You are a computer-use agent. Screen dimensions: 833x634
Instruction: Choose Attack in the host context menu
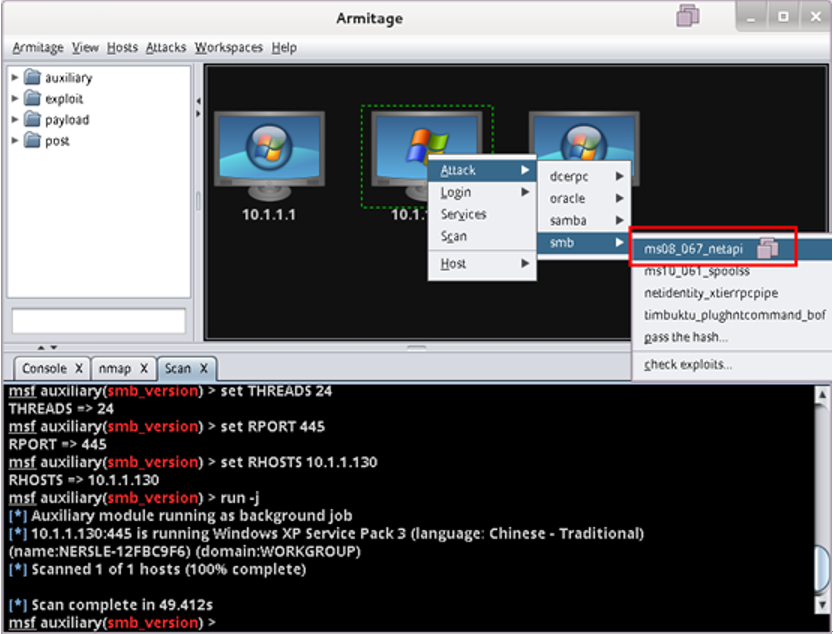click(x=482, y=170)
